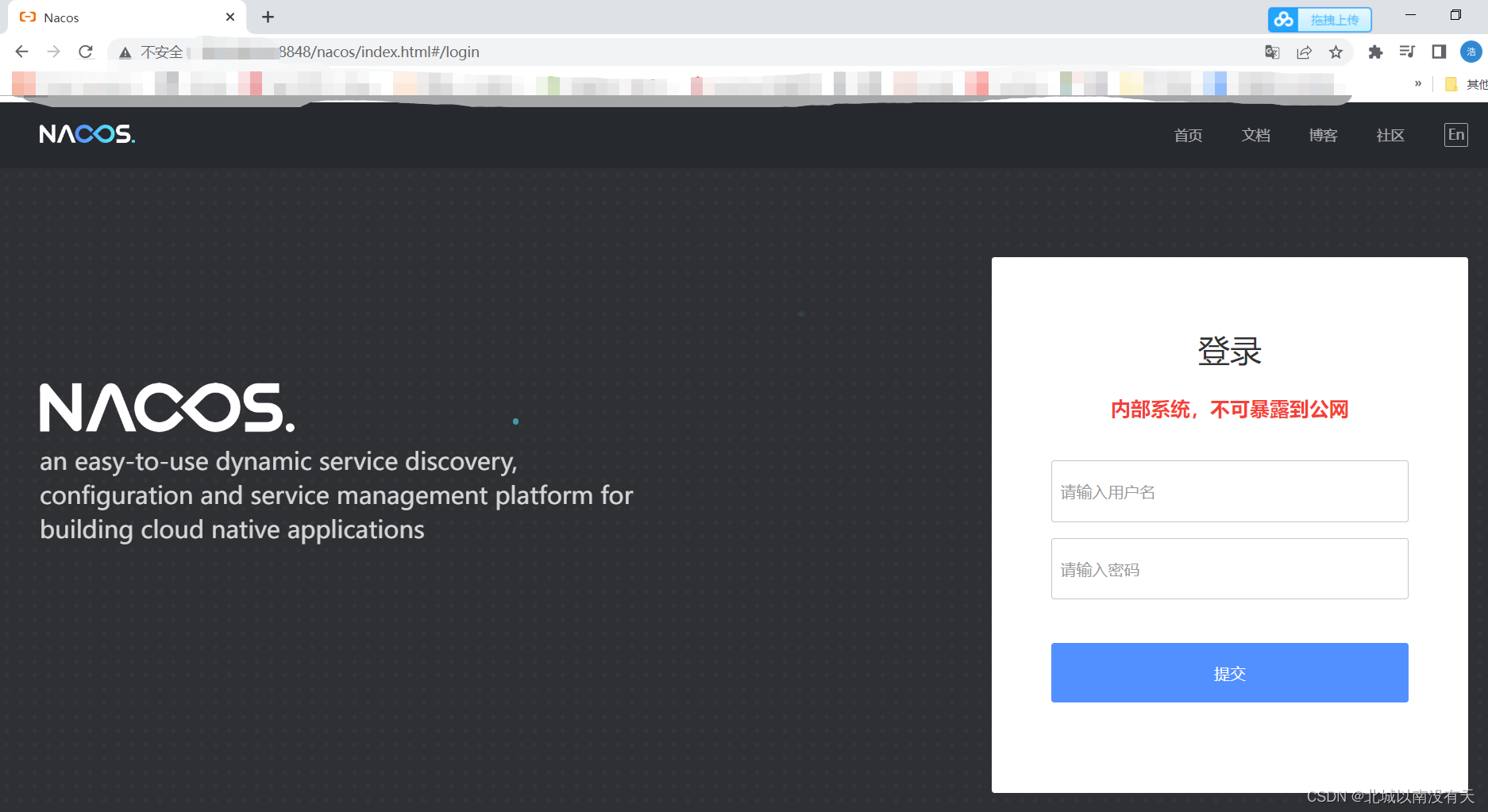Open the translate page icon
Image resolution: width=1488 pixels, height=812 pixels.
1272,52
